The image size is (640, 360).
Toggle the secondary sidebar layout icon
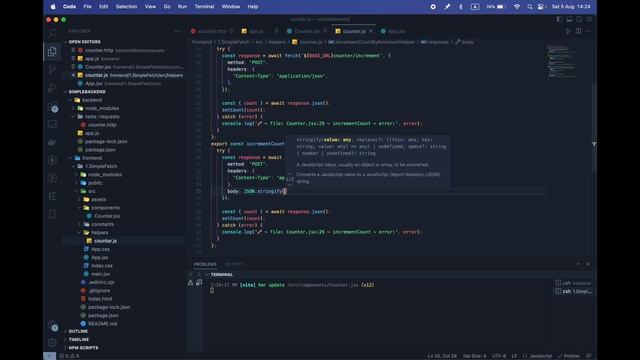[579, 19]
